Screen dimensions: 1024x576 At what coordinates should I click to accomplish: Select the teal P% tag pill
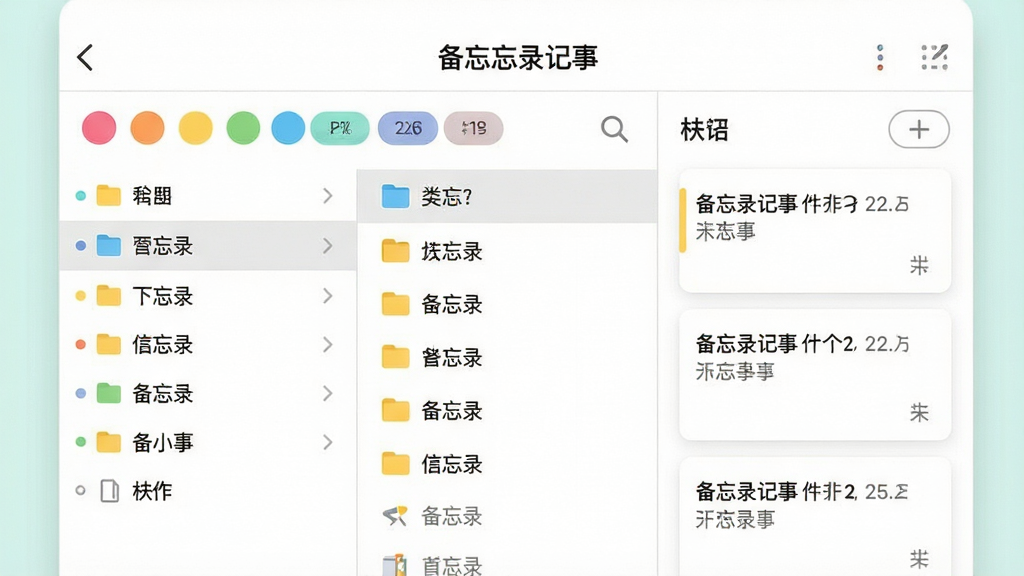click(x=340, y=128)
